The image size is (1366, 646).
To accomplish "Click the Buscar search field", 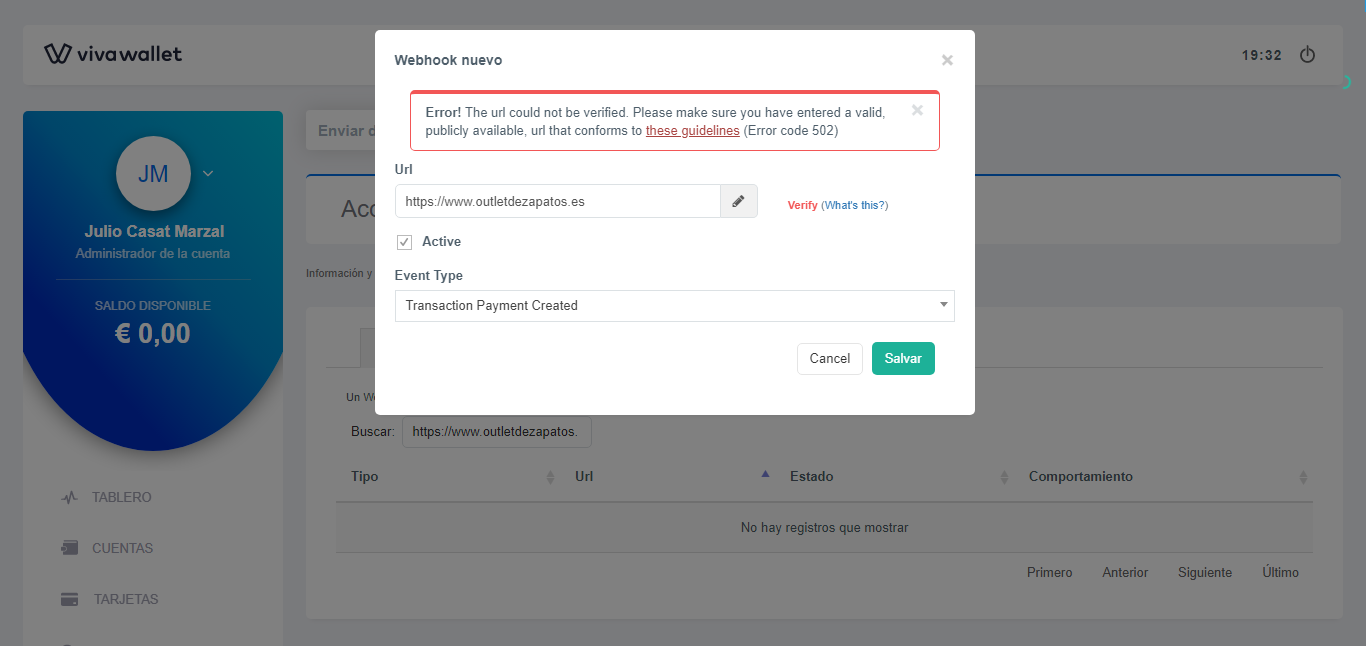I will [x=496, y=431].
